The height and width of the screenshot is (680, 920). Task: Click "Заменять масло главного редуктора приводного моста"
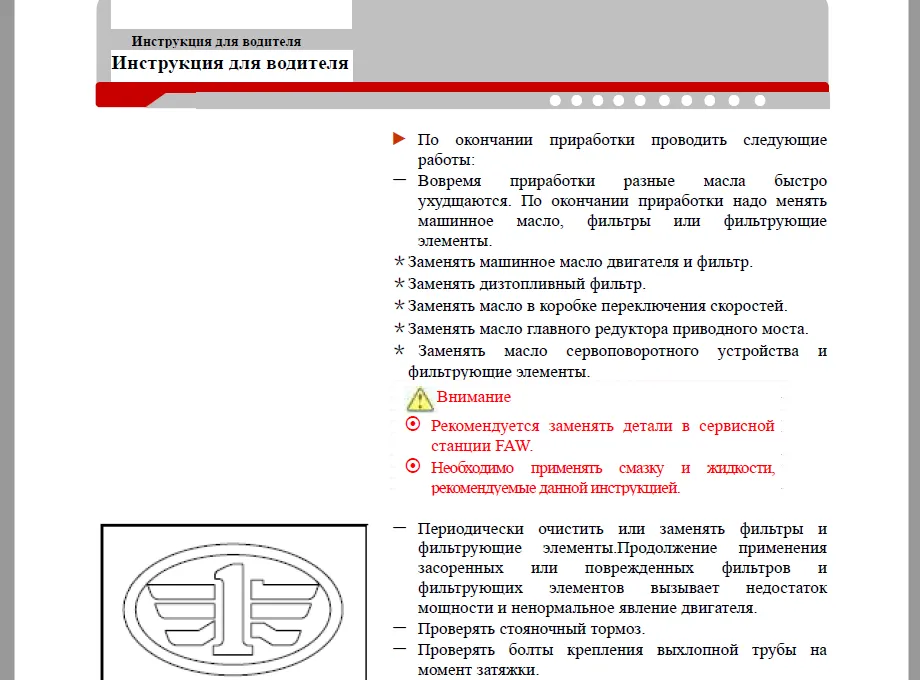point(607,328)
